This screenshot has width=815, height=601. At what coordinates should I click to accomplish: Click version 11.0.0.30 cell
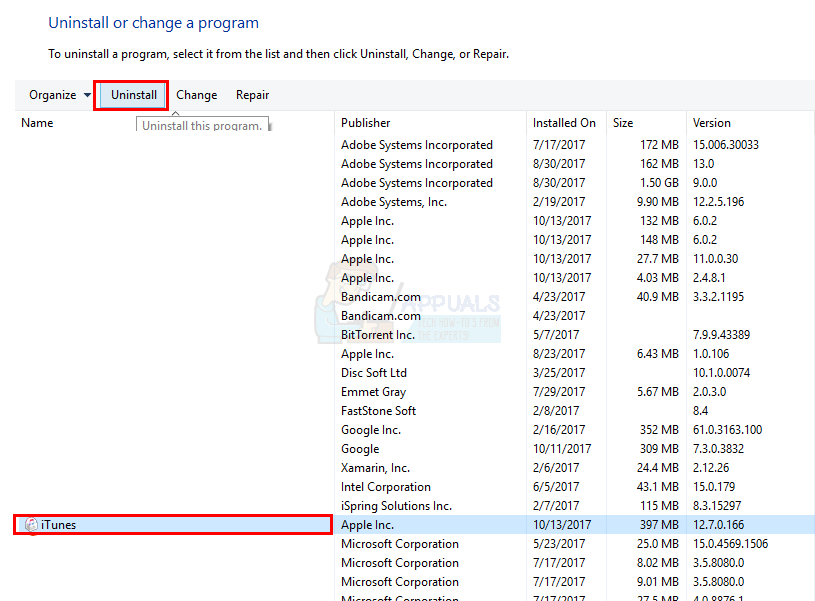[715, 259]
